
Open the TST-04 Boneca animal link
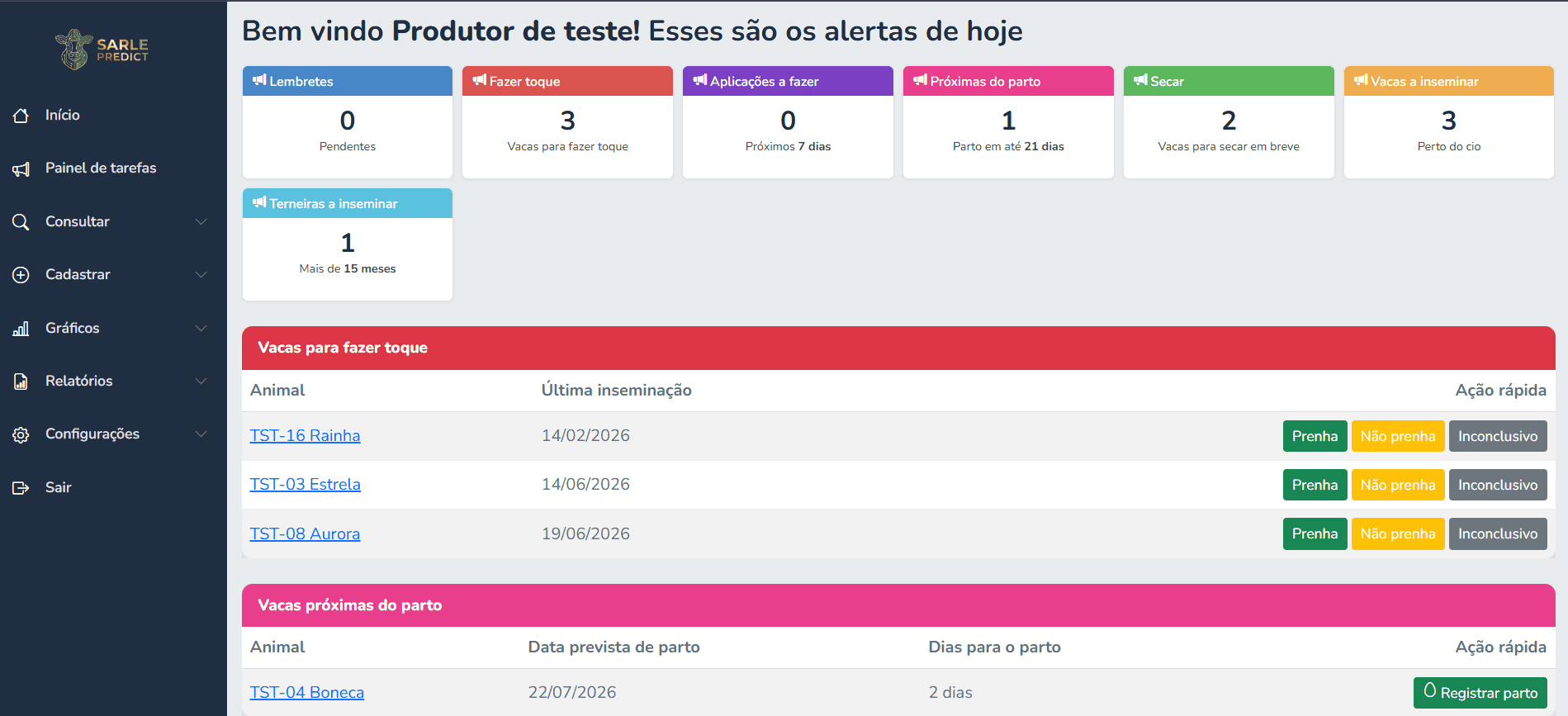[x=306, y=692]
